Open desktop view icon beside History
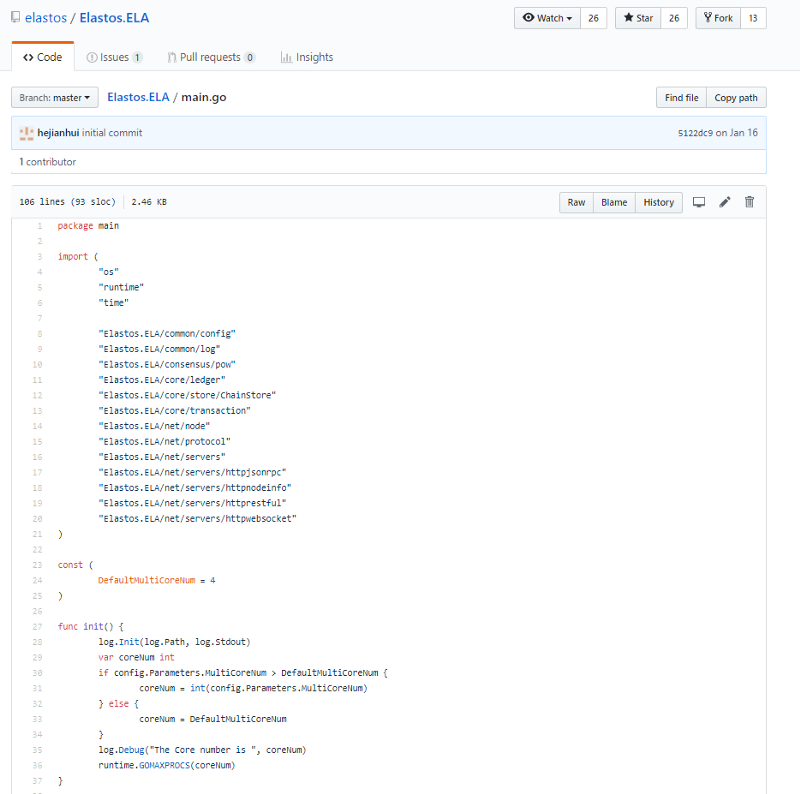Screen dimensions: 800x794 [x=698, y=202]
